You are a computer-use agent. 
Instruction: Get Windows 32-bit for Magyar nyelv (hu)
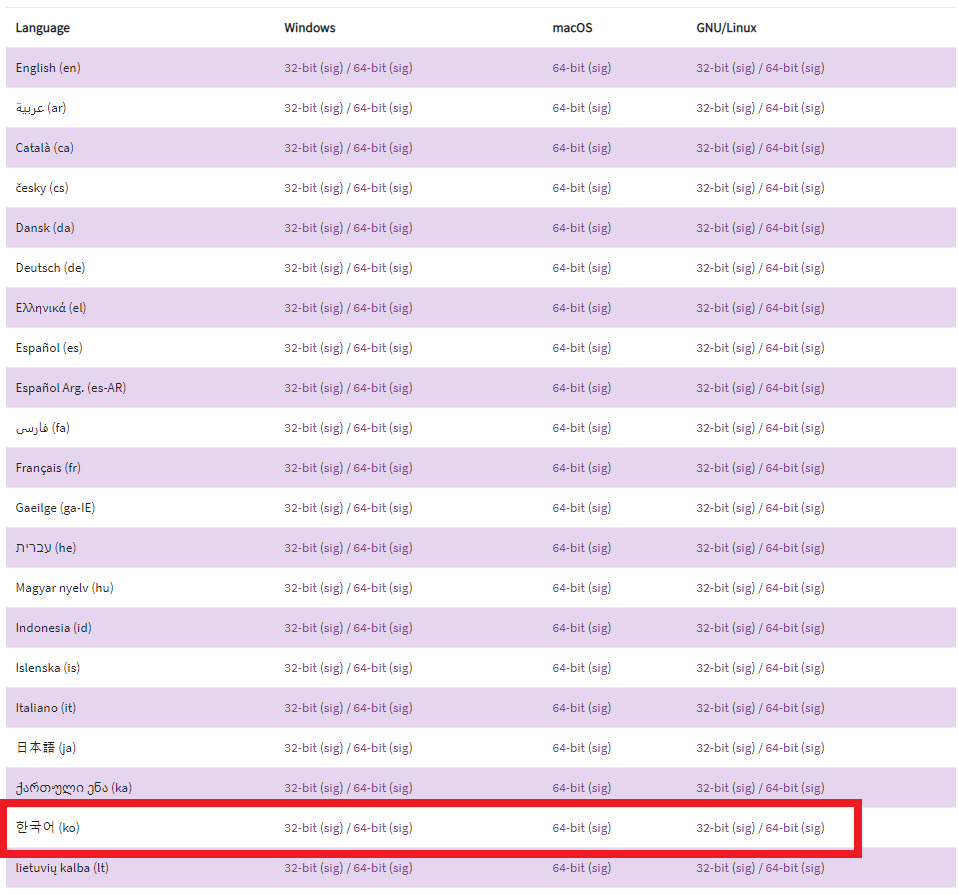(x=300, y=587)
